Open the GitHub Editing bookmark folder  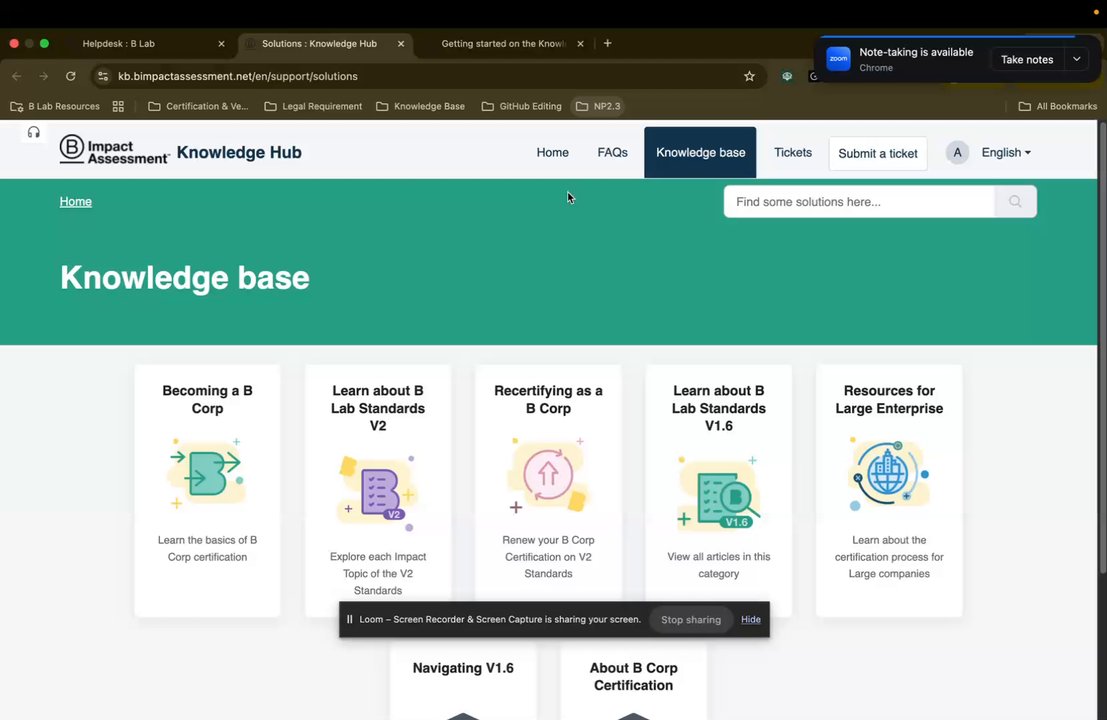pyautogui.click(x=522, y=107)
